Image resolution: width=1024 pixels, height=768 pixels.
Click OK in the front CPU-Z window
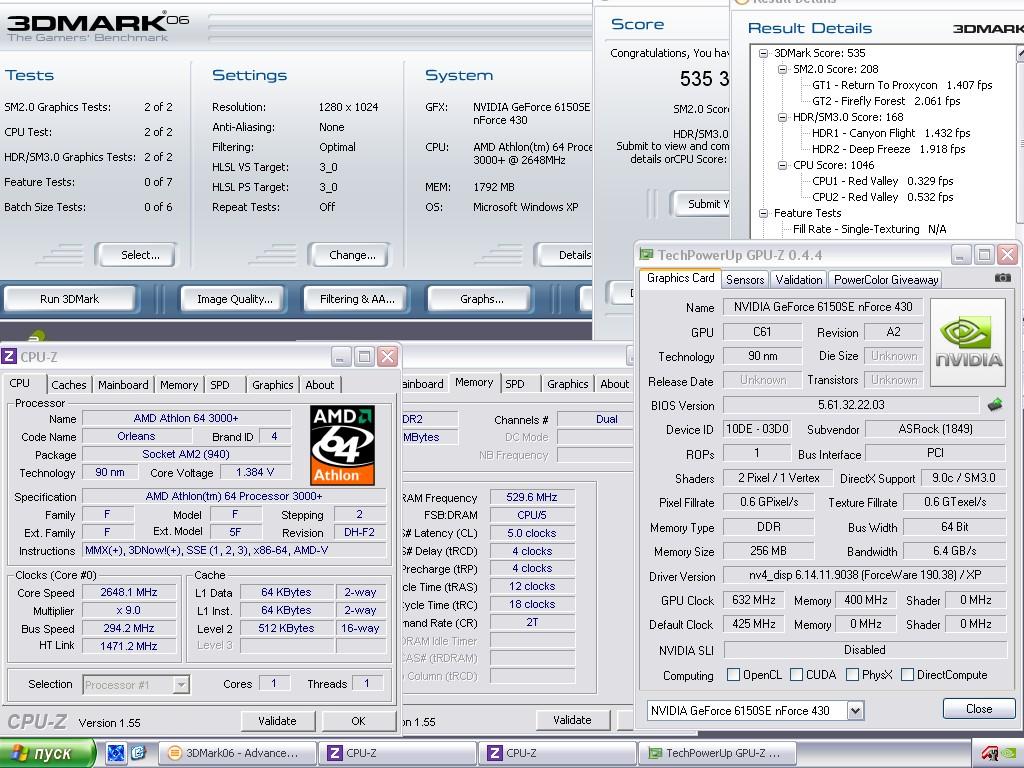(358, 721)
